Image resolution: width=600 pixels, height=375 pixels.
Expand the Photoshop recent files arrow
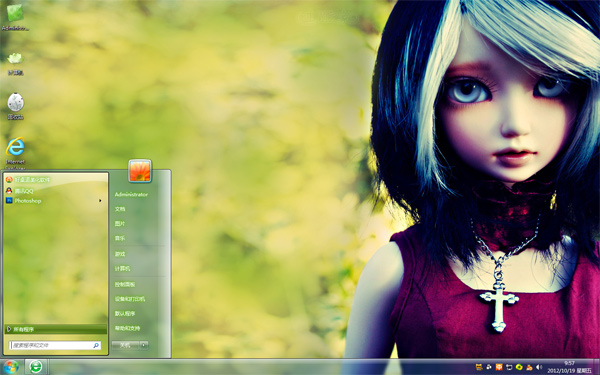[x=100, y=201]
